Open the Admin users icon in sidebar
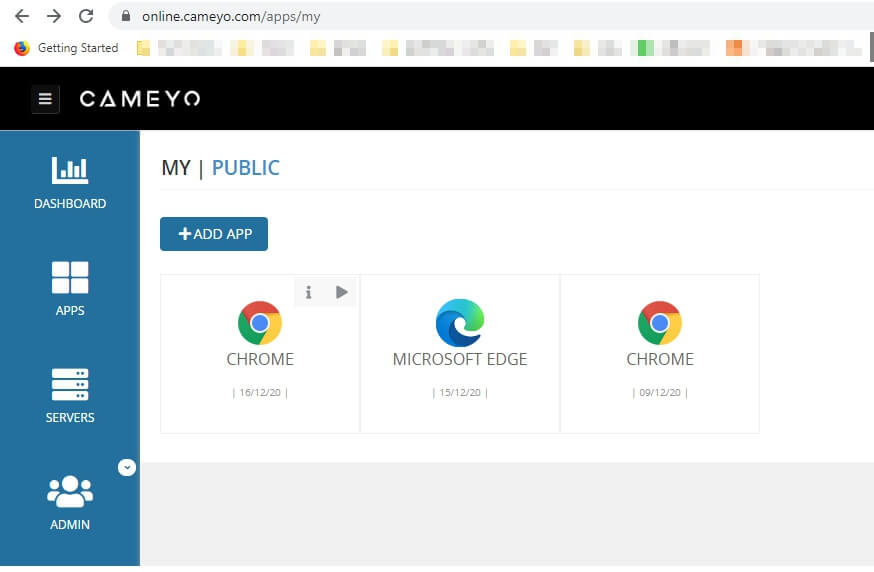This screenshot has width=874, height=572. click(70, 491)
